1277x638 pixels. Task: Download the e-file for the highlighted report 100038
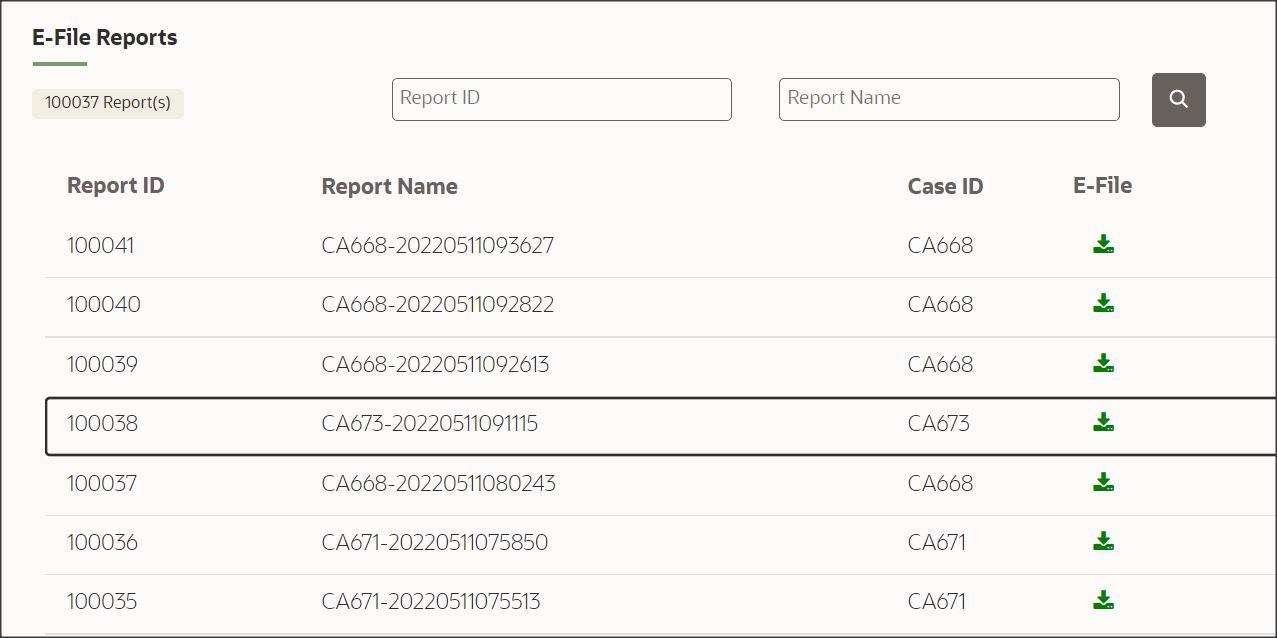[x=1103, y=422]
